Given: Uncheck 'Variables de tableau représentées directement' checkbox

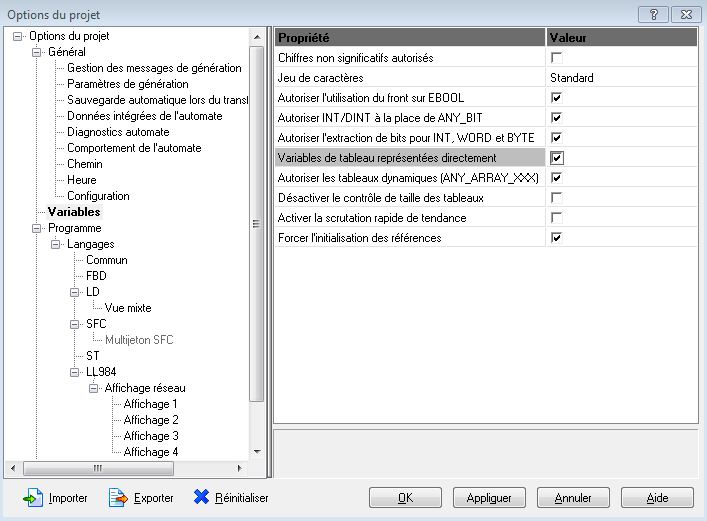Looking at the screenshot, I should [x=557, y=158].
